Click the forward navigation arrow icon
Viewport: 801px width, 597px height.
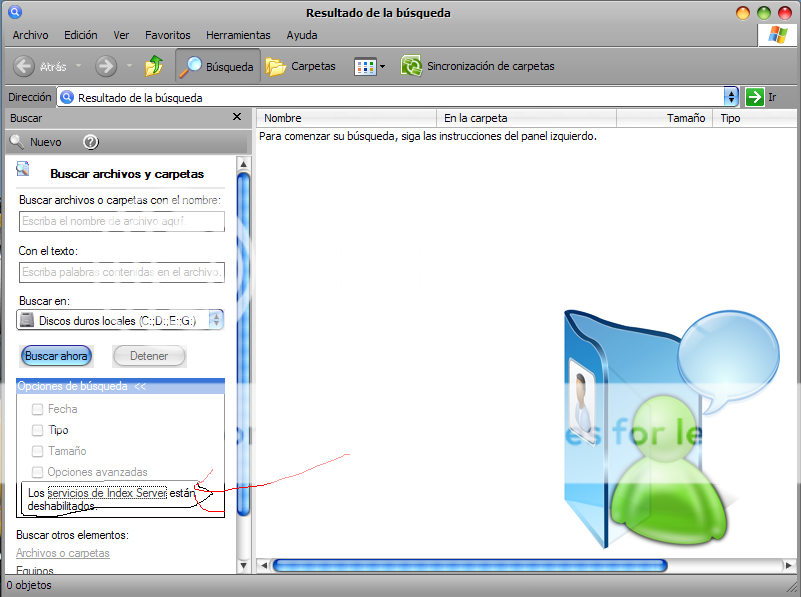106,66
